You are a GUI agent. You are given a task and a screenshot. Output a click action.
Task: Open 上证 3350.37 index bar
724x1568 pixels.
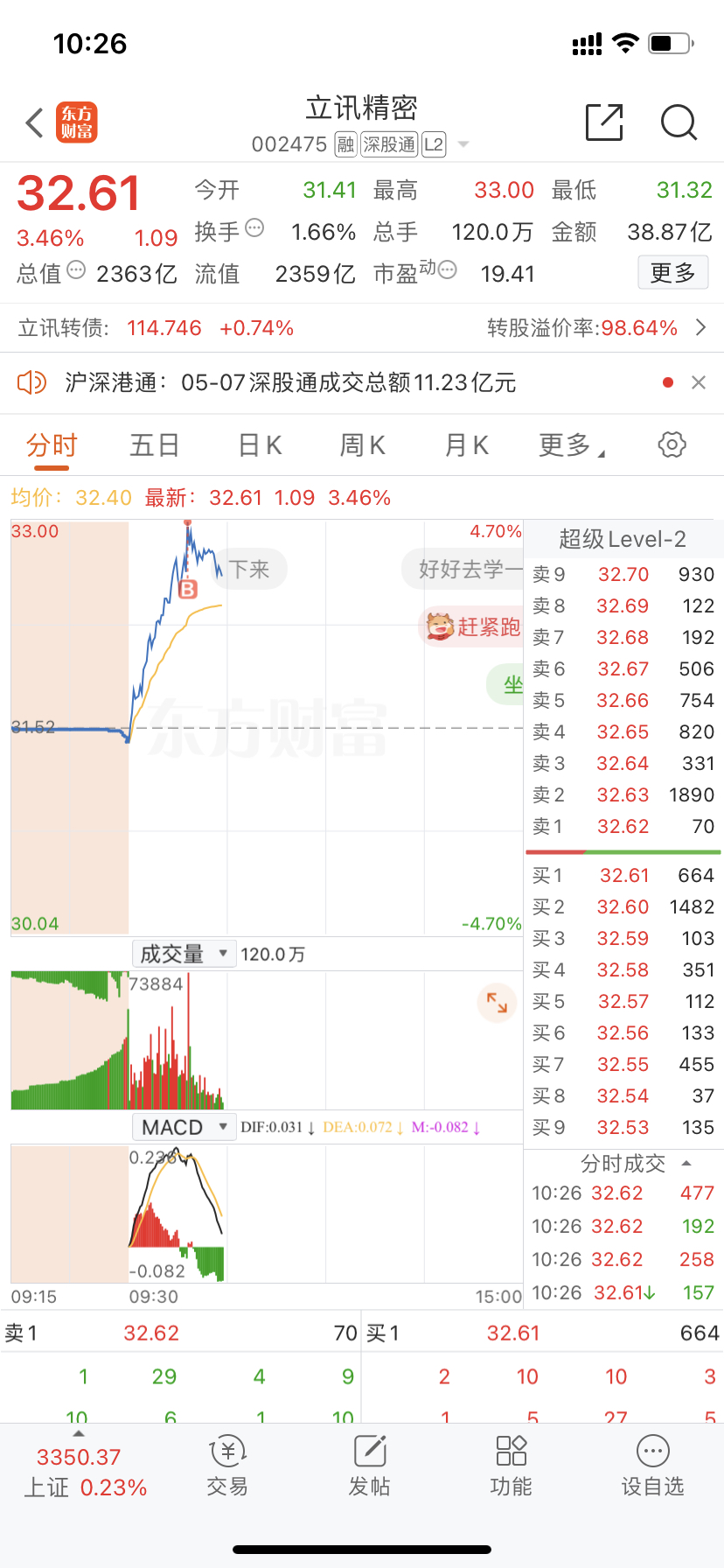click(85, 1472)
